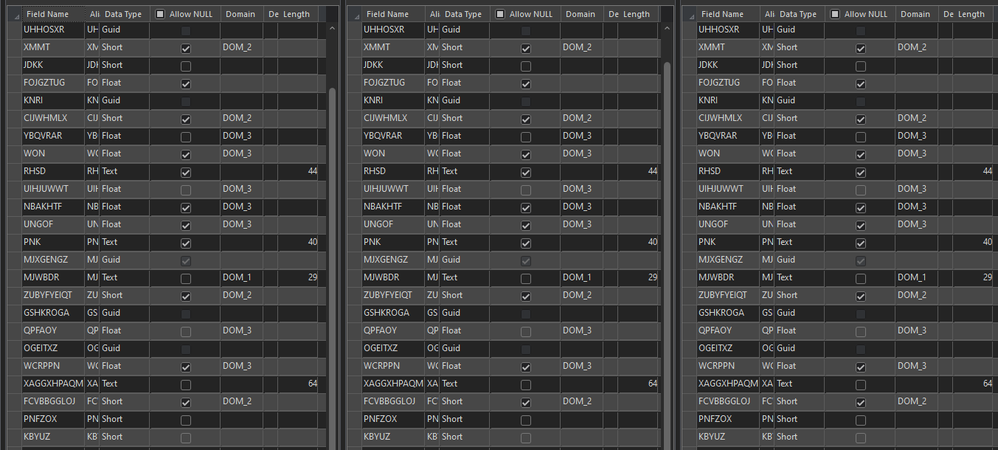Click Data Type column header in middle table
Image resolution: width=998 pixels, height=450 pixels.
point(465,14)
